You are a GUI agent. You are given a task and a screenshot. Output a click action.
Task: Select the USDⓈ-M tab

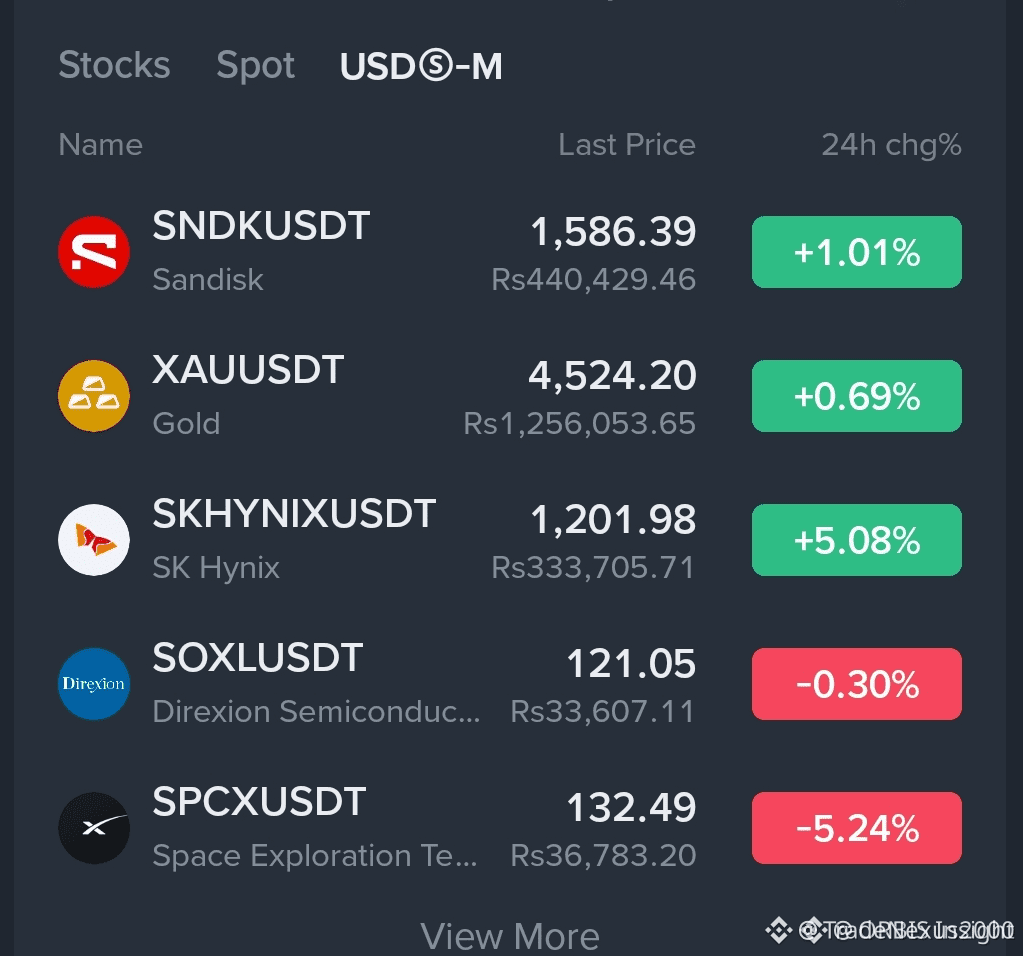pos(421,67)
